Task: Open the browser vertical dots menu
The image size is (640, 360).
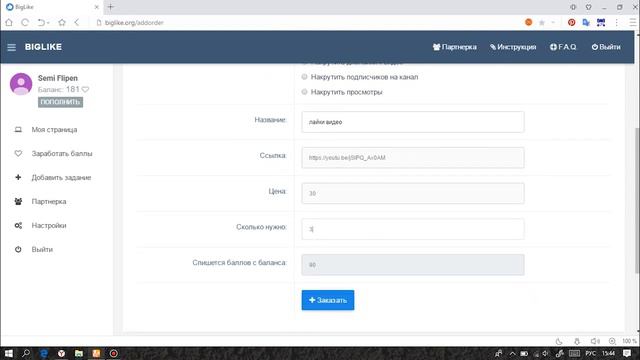Action: (616, 22)
